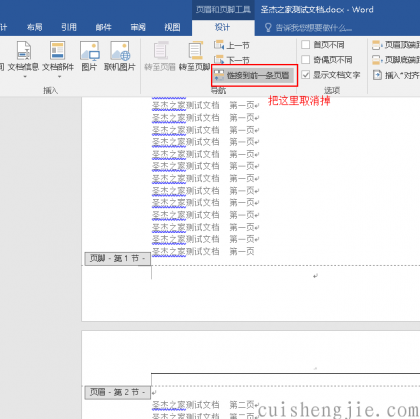This screenshot has width=420, height=419.
Task: Switch to the 引用 tab
Action: point(69,27)
